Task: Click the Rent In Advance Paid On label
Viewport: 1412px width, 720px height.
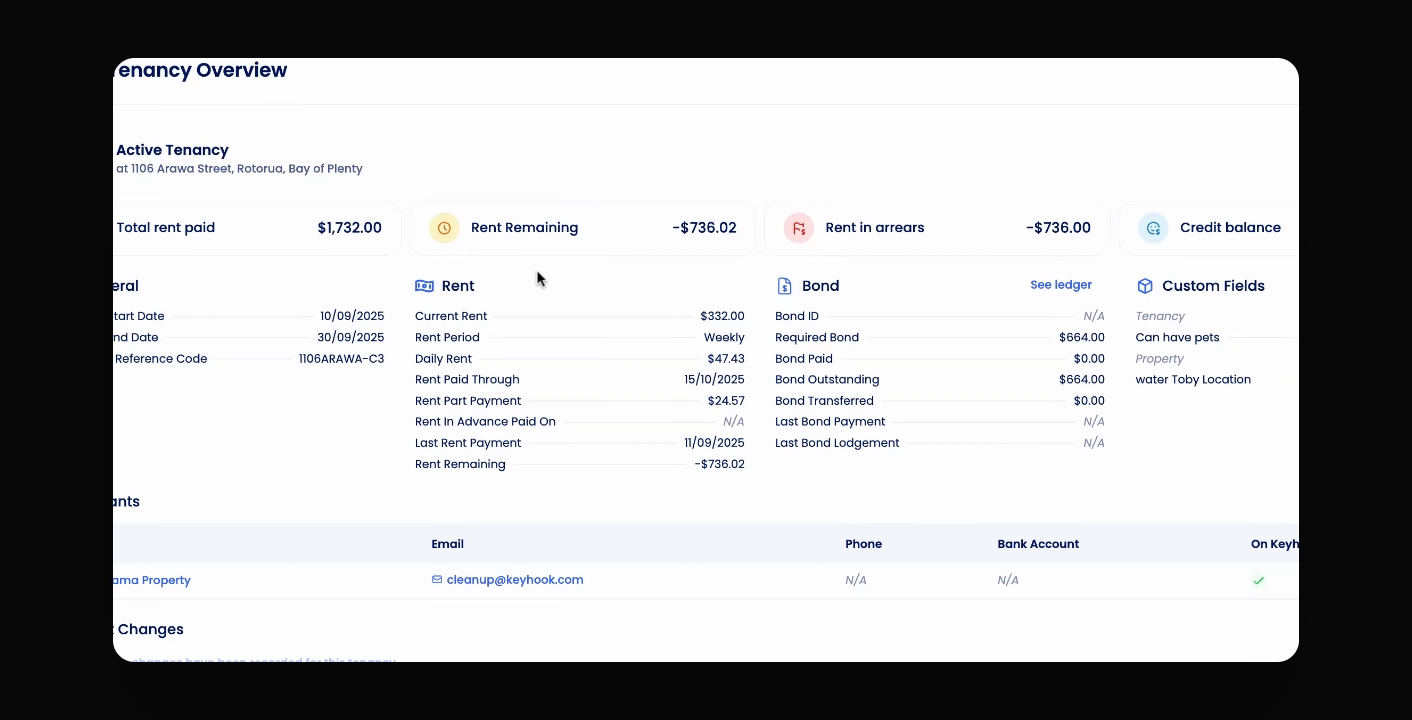Action: 485,421
